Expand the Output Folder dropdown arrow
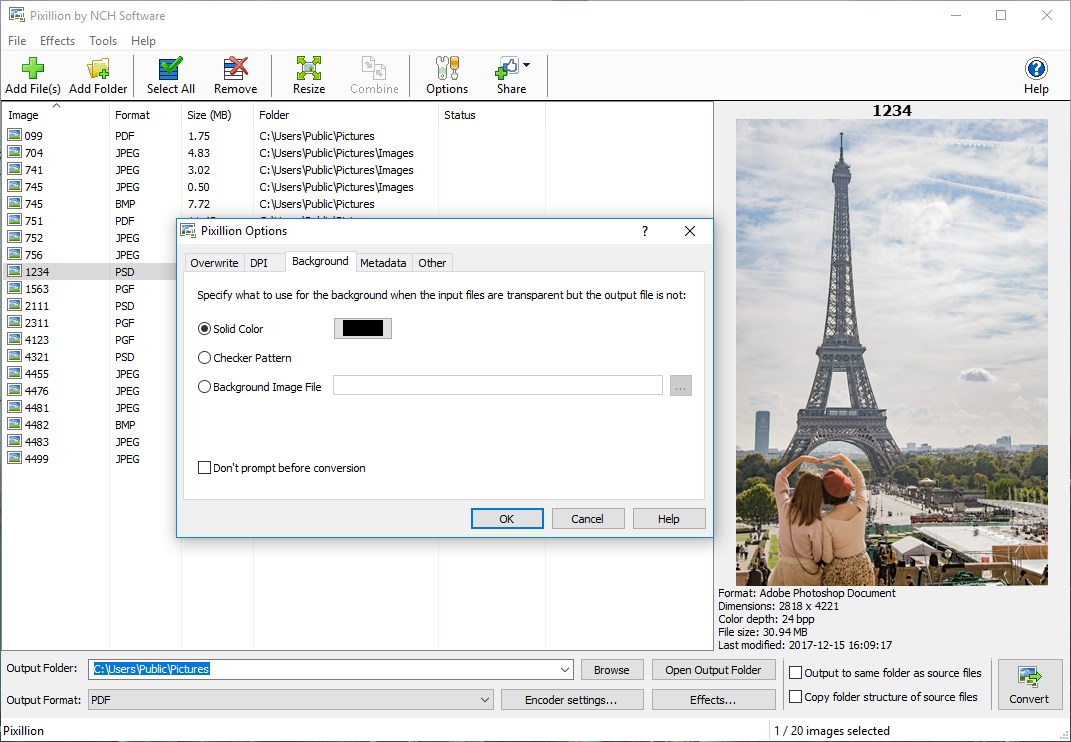Image resolution: width=1071 pixels, height=742 pixels. click(567, 669)
